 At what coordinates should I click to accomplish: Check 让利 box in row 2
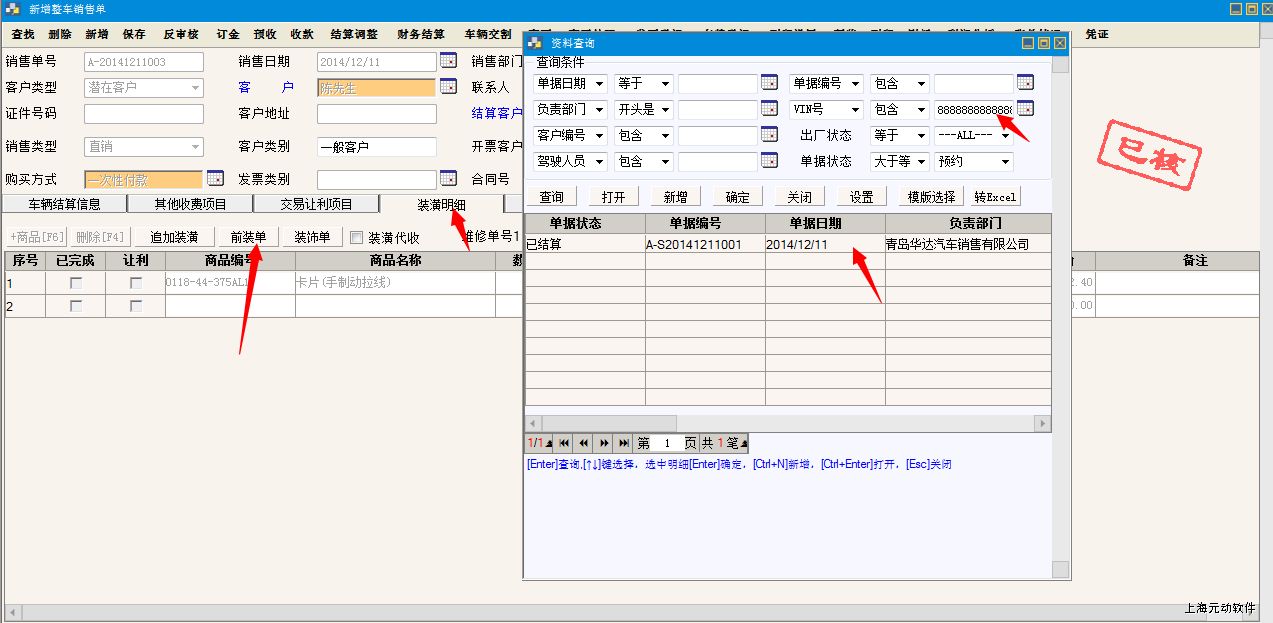coord(135,306)
